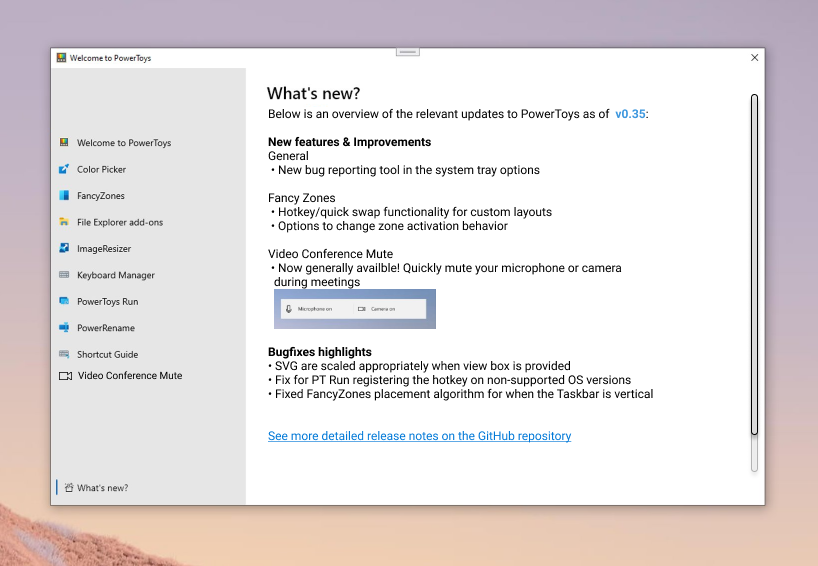Go to the Keyboard Manager section
Viewport: 818px width, 566px height.
coord(116,275)
